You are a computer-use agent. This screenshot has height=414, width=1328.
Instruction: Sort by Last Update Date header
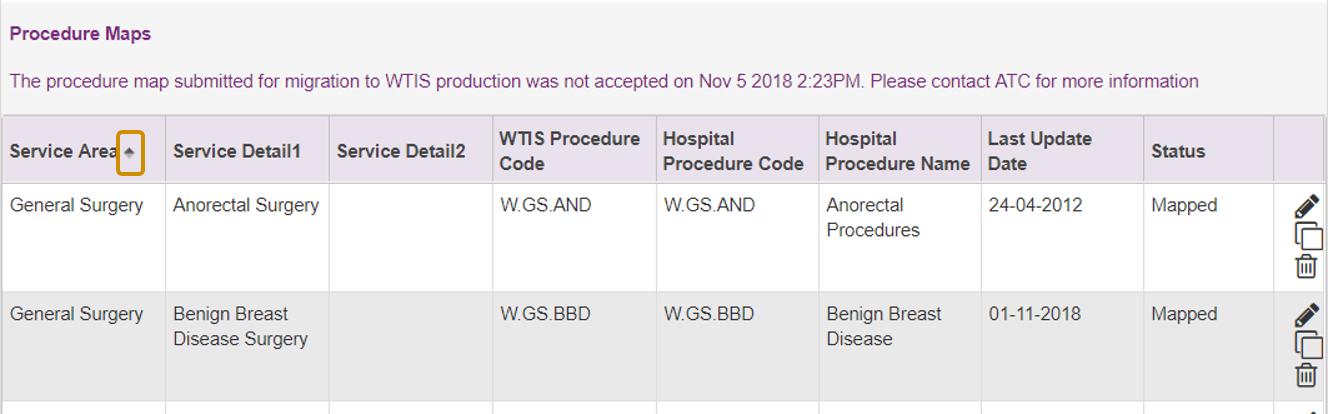pos(1040,151)
